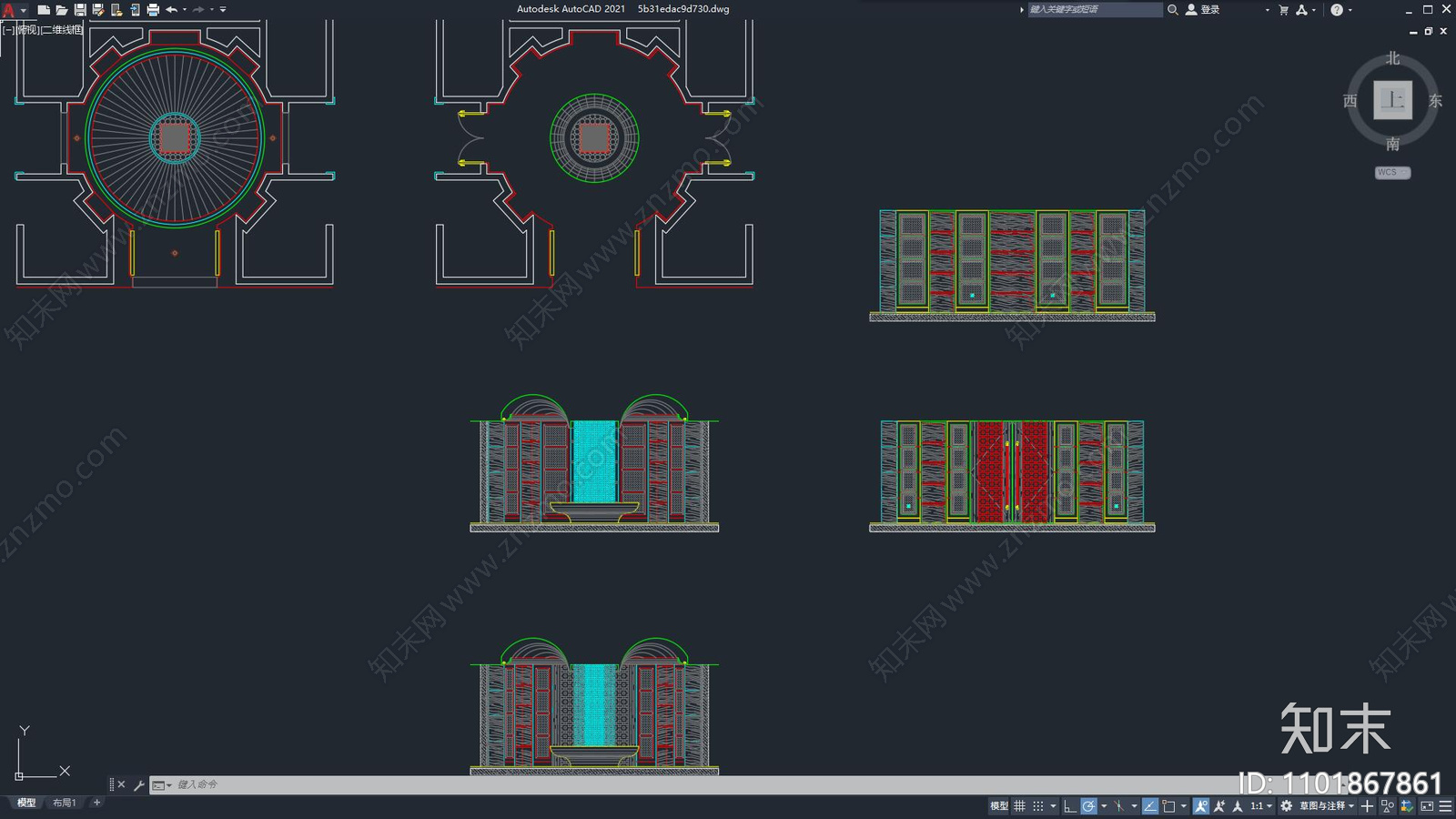
Task: Add a new layout with plus tab
Action: point(97,803)
